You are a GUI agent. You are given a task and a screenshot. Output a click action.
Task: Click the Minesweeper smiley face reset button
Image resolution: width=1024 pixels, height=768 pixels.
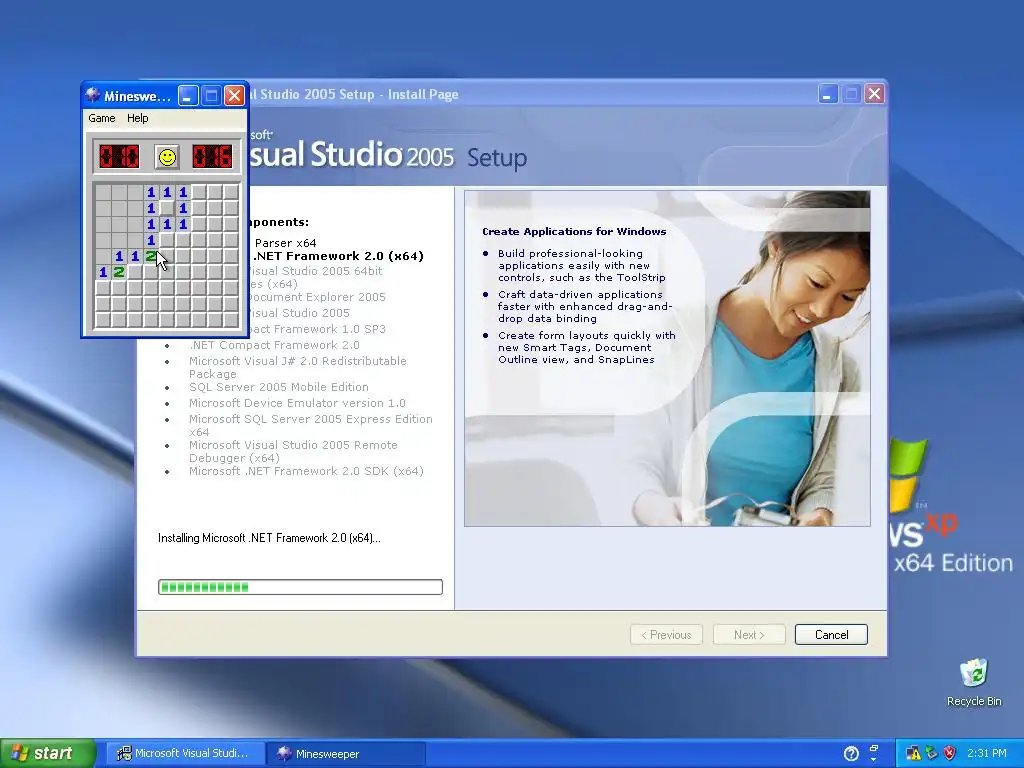click(x=167, y=157)
